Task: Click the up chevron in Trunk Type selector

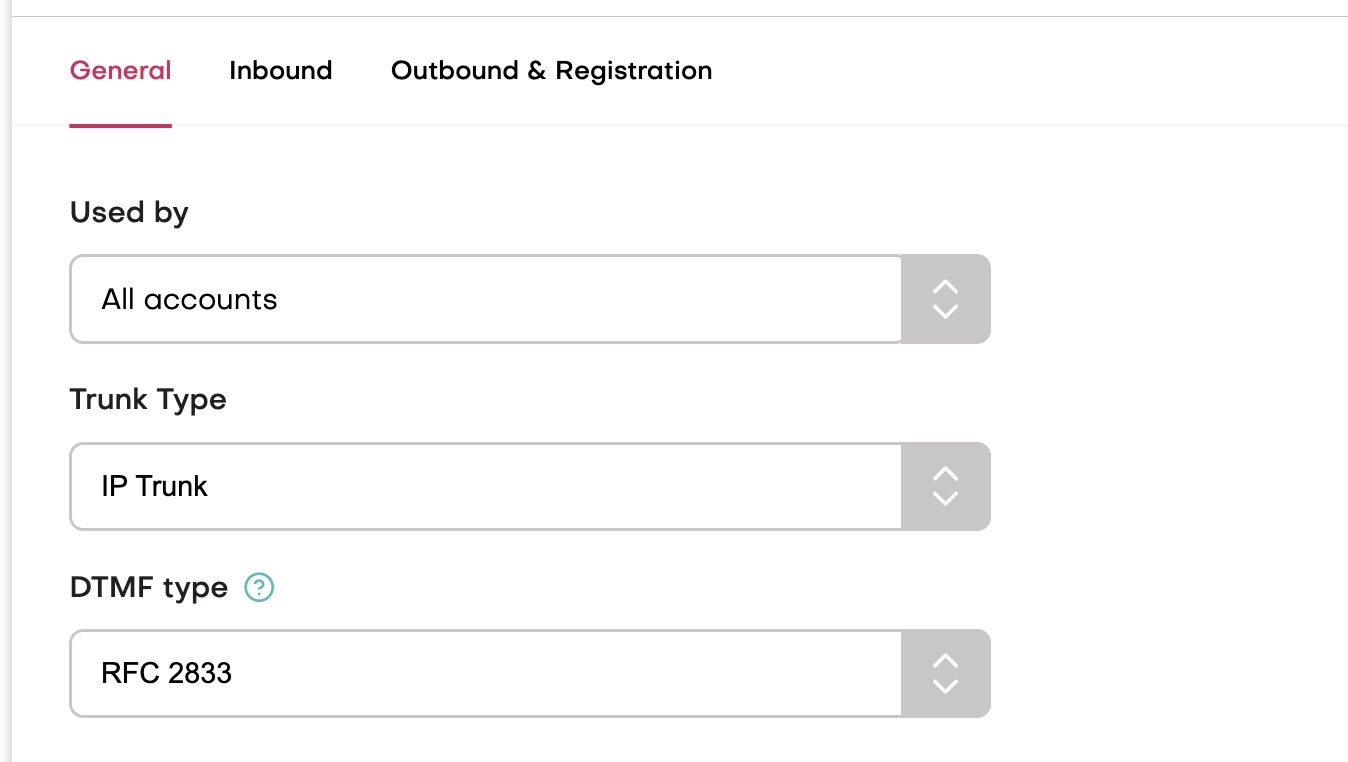Action: coord(945,474)
